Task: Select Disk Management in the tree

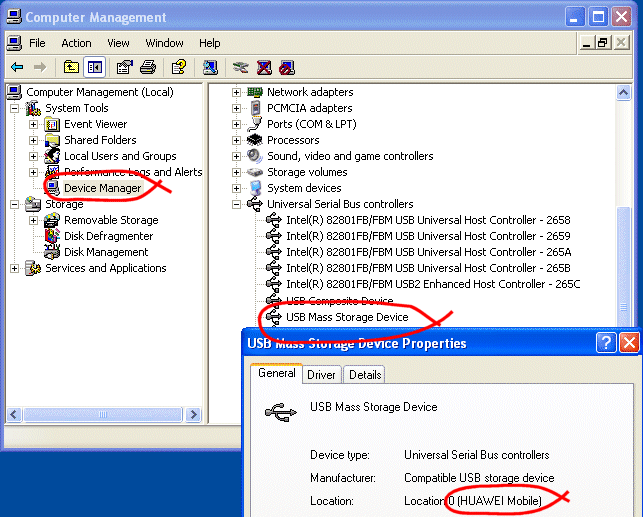Action: [106, 252]
